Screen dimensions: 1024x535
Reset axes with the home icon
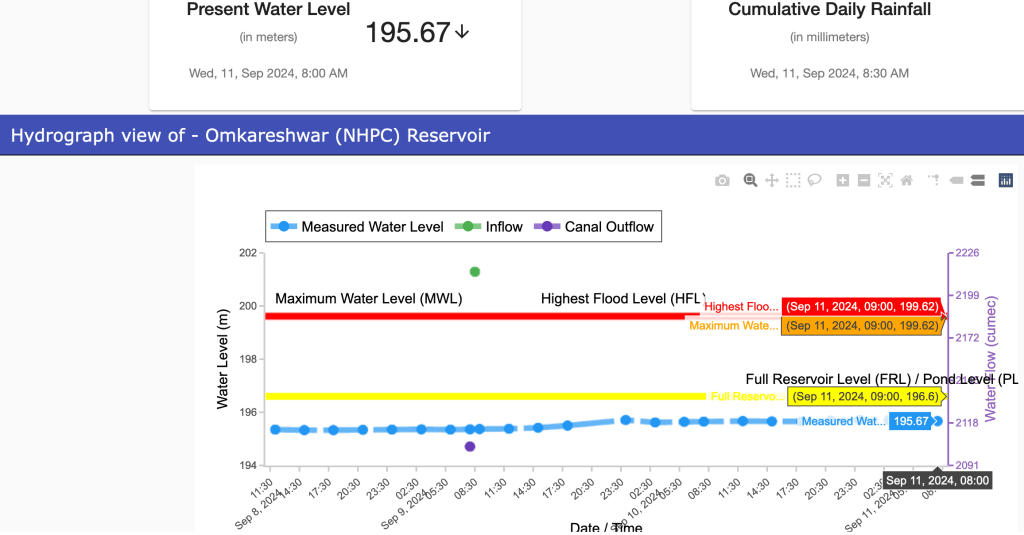[x=907, y=181]
